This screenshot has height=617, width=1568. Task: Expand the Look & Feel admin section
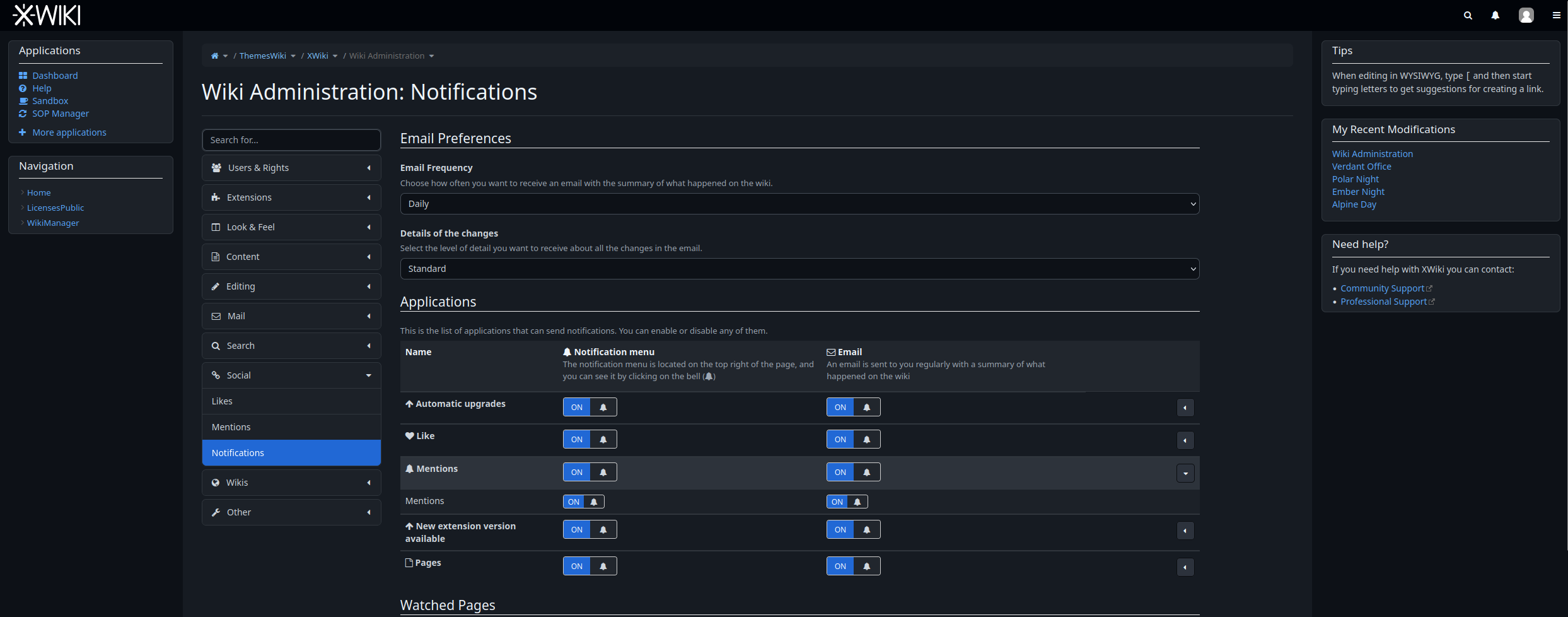(x=291, y=227)
